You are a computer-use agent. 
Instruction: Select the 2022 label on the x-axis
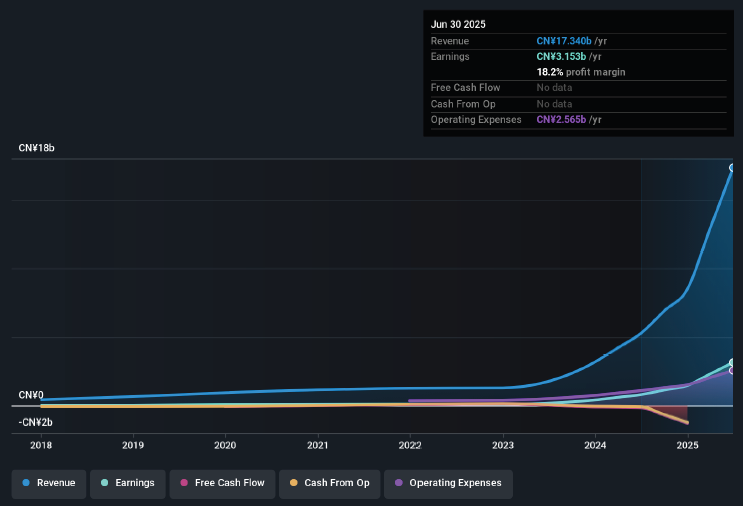(410, 445)
